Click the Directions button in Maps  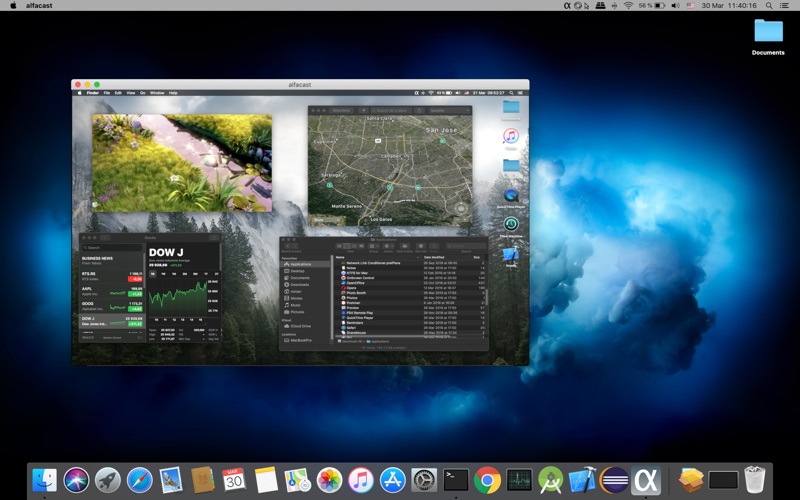(x=341, y=110)
